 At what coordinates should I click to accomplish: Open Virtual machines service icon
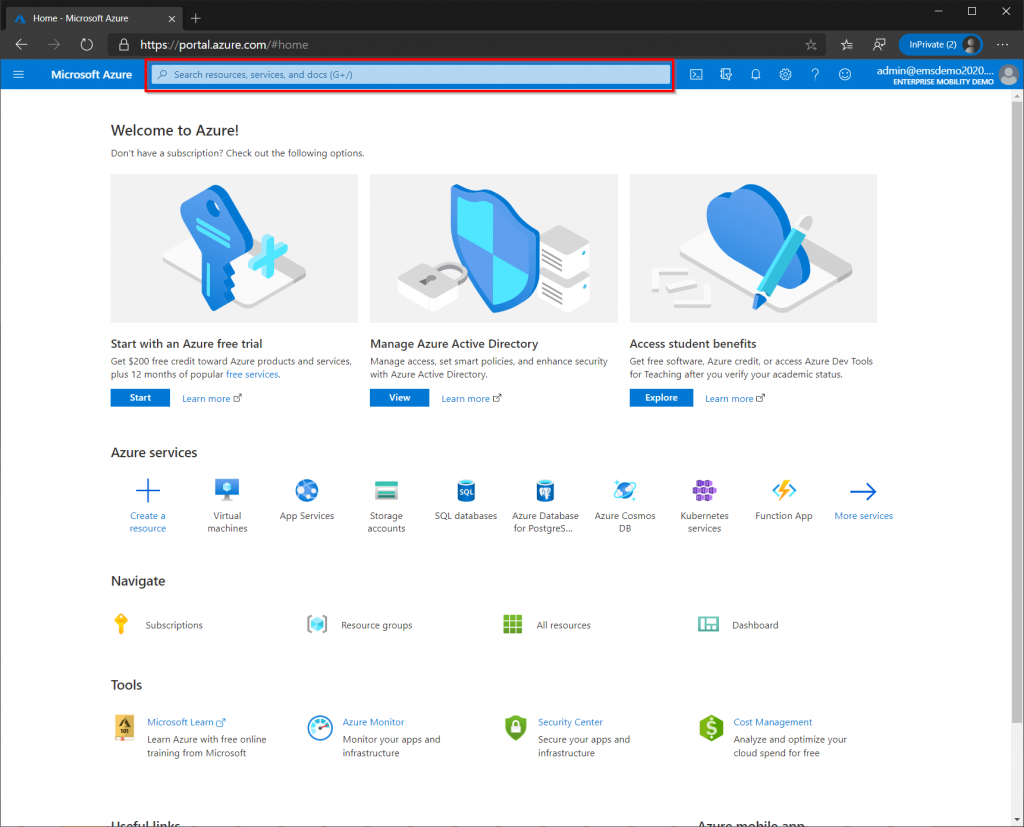[227, 490]
